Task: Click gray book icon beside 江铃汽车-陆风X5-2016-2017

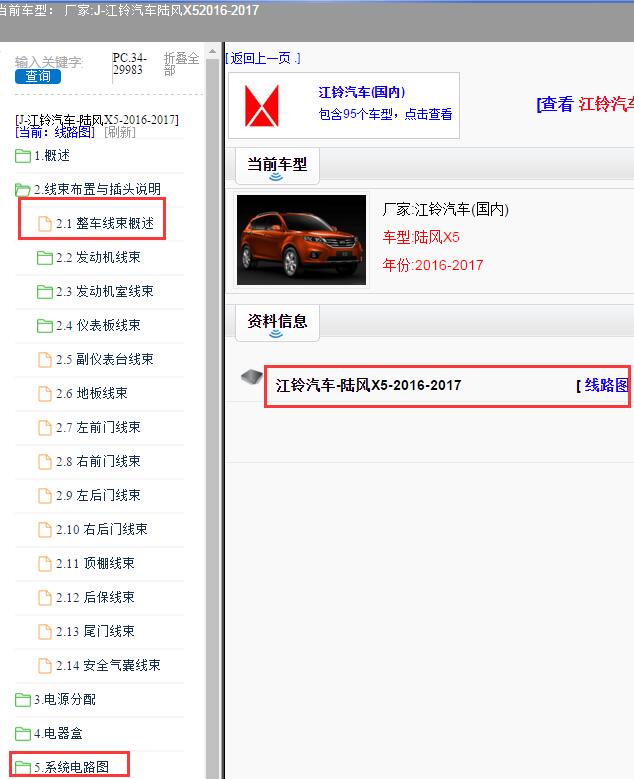Action: 251,377
